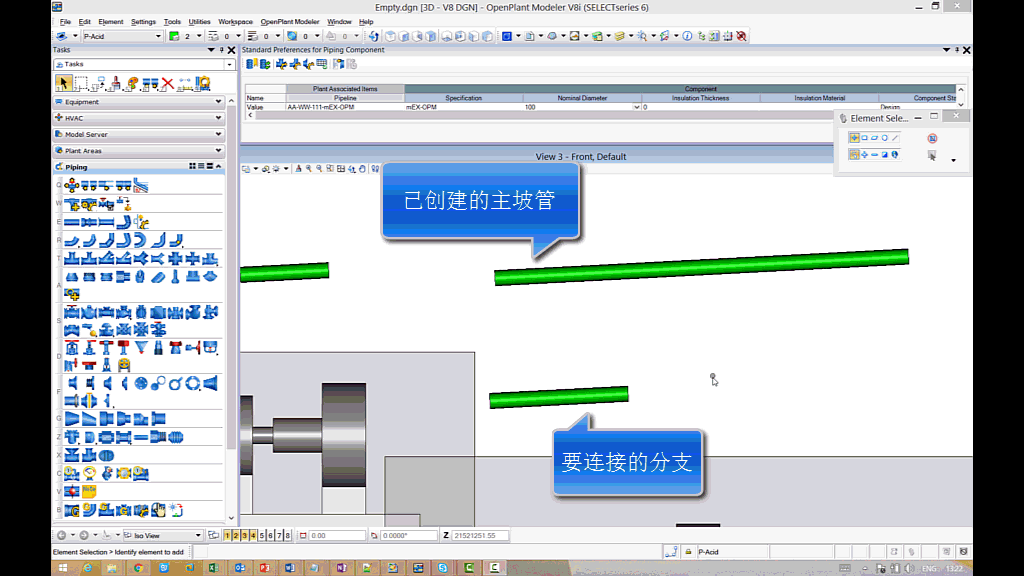Toggle view 2 button
The height and width of the screenshot is (576, 1024).
[236, 535]
